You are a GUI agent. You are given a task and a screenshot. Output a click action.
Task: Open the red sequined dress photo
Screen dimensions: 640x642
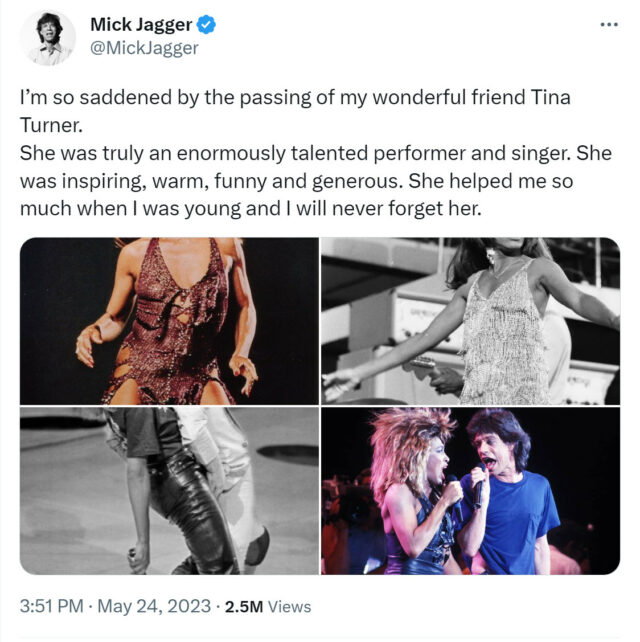169,321
